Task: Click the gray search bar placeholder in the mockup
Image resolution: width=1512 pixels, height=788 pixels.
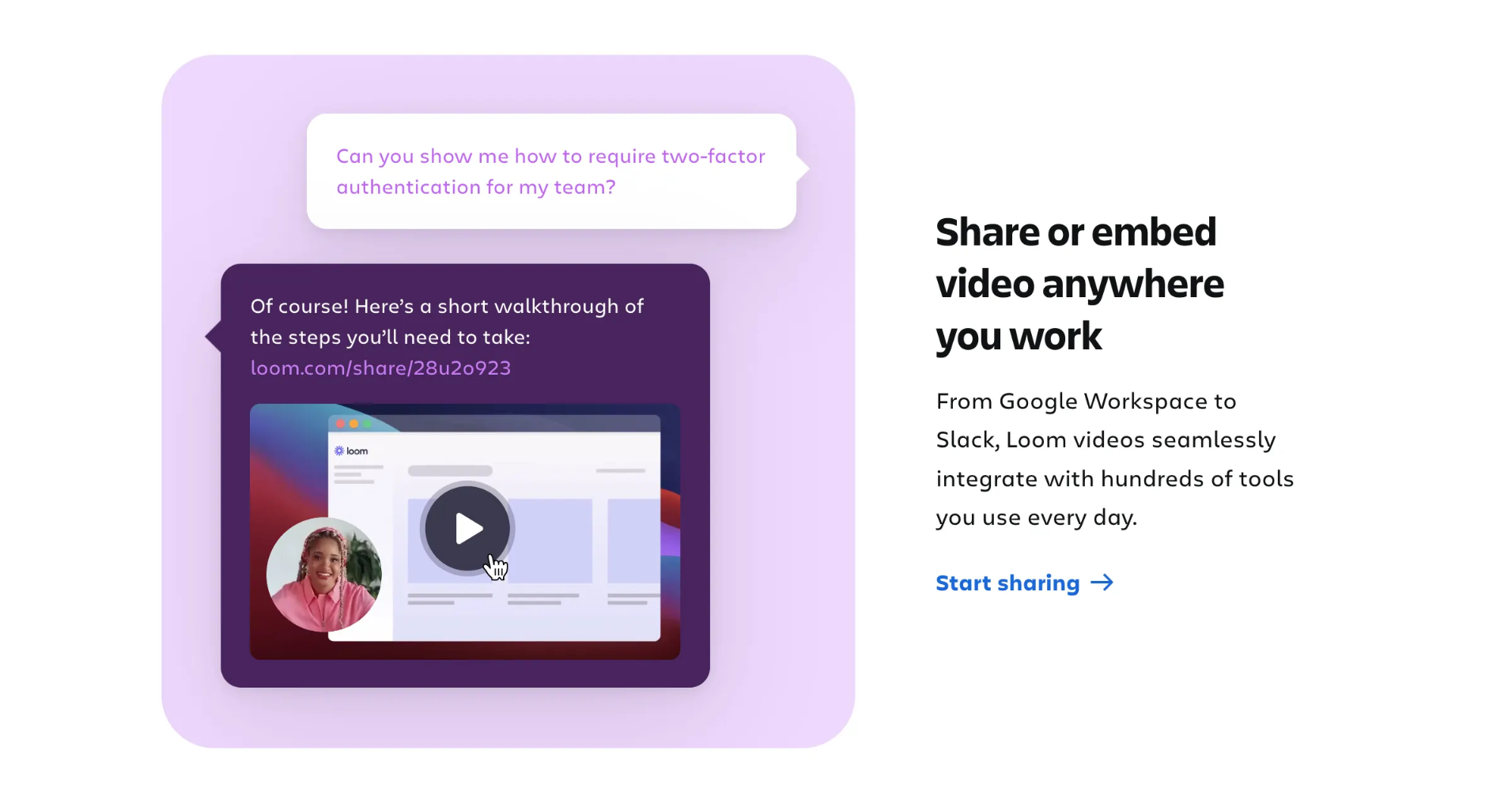Action: point(450,471)
